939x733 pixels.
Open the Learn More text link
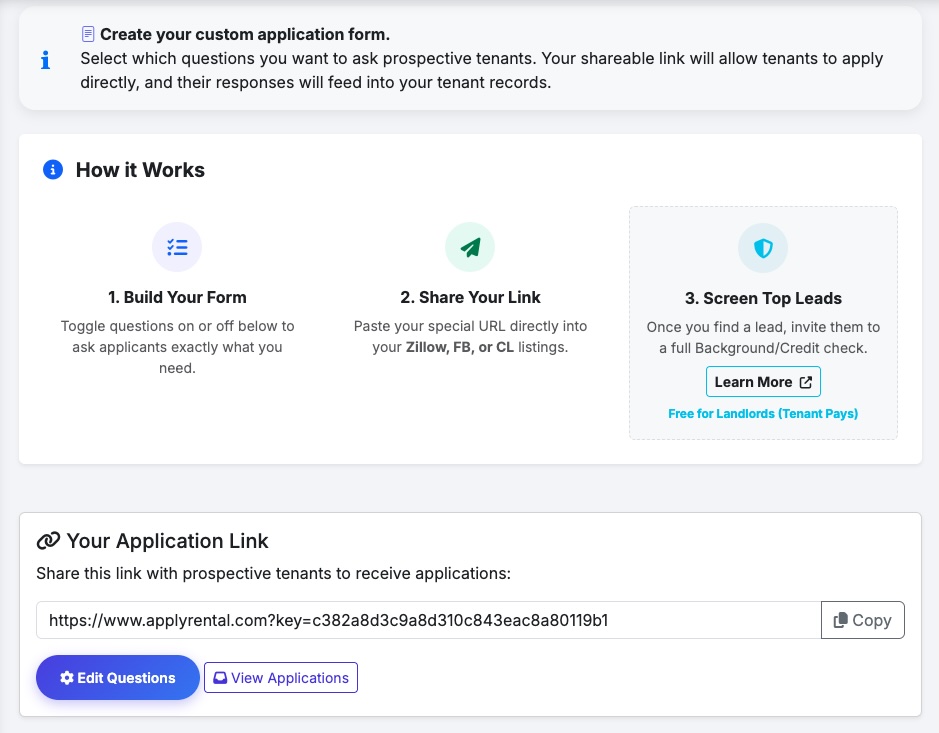click(x=753, y=382)
